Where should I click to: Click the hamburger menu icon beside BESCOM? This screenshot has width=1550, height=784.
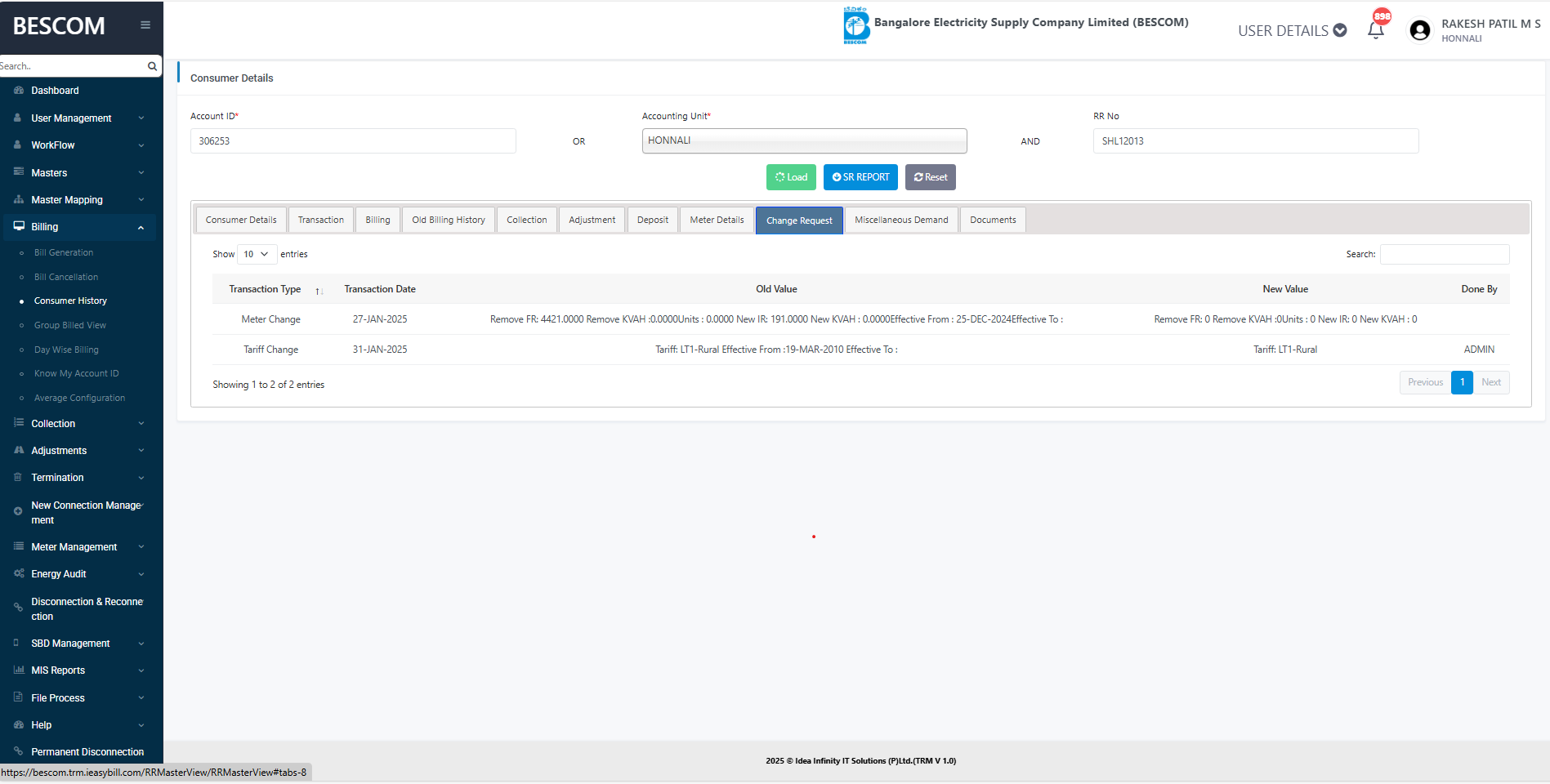coord(145,25)
